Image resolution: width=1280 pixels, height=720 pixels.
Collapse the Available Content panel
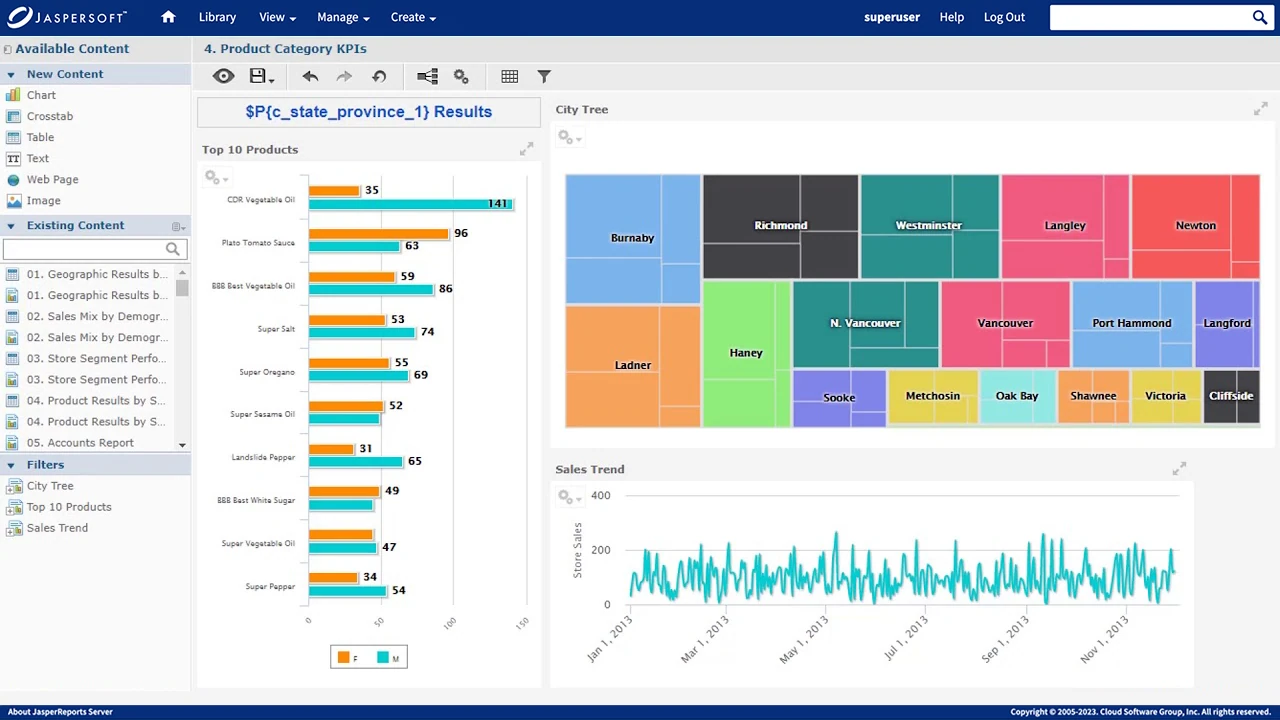(x=7, y=49)
